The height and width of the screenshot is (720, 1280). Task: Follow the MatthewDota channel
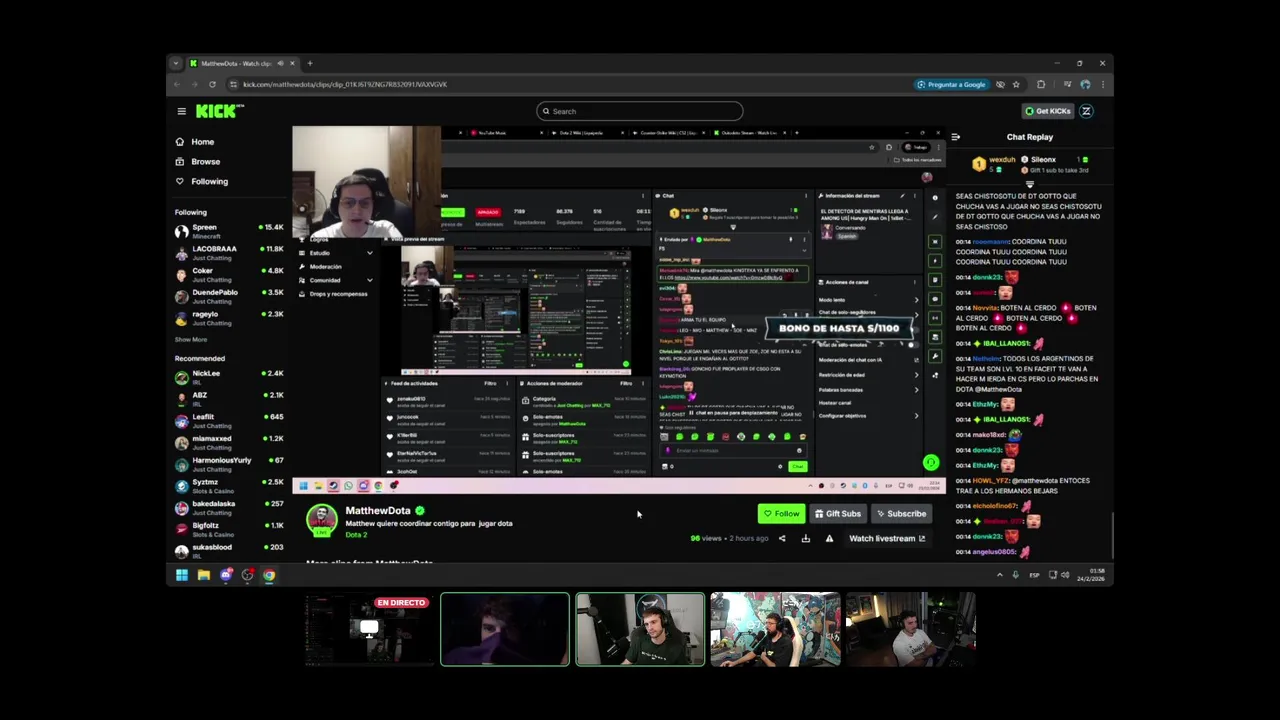coord(781,514)
